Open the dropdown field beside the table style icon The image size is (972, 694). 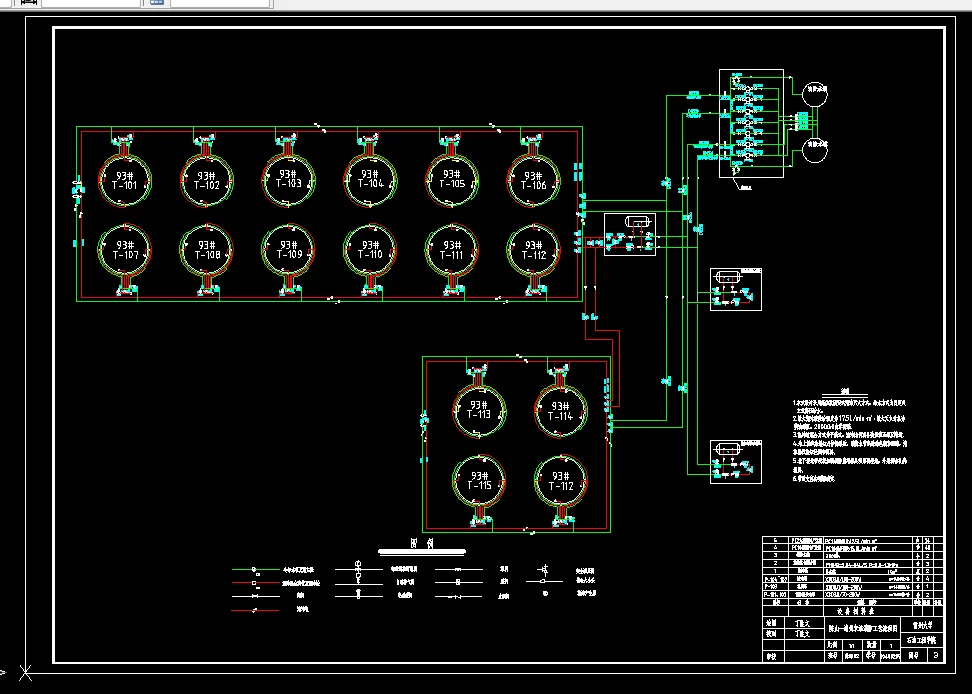[x=220, y=3]
